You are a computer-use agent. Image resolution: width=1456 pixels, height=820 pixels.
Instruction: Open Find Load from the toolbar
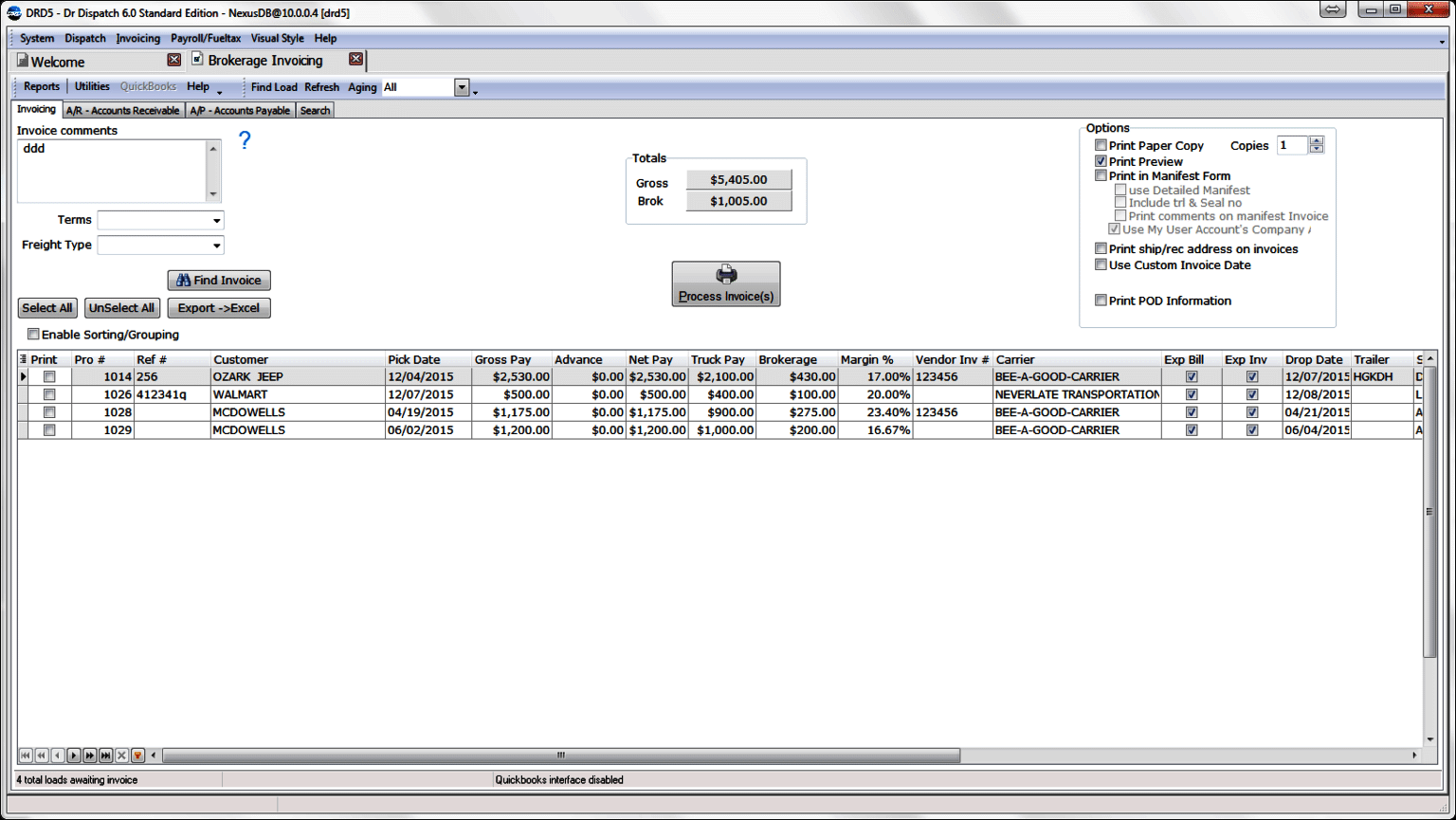274,87
